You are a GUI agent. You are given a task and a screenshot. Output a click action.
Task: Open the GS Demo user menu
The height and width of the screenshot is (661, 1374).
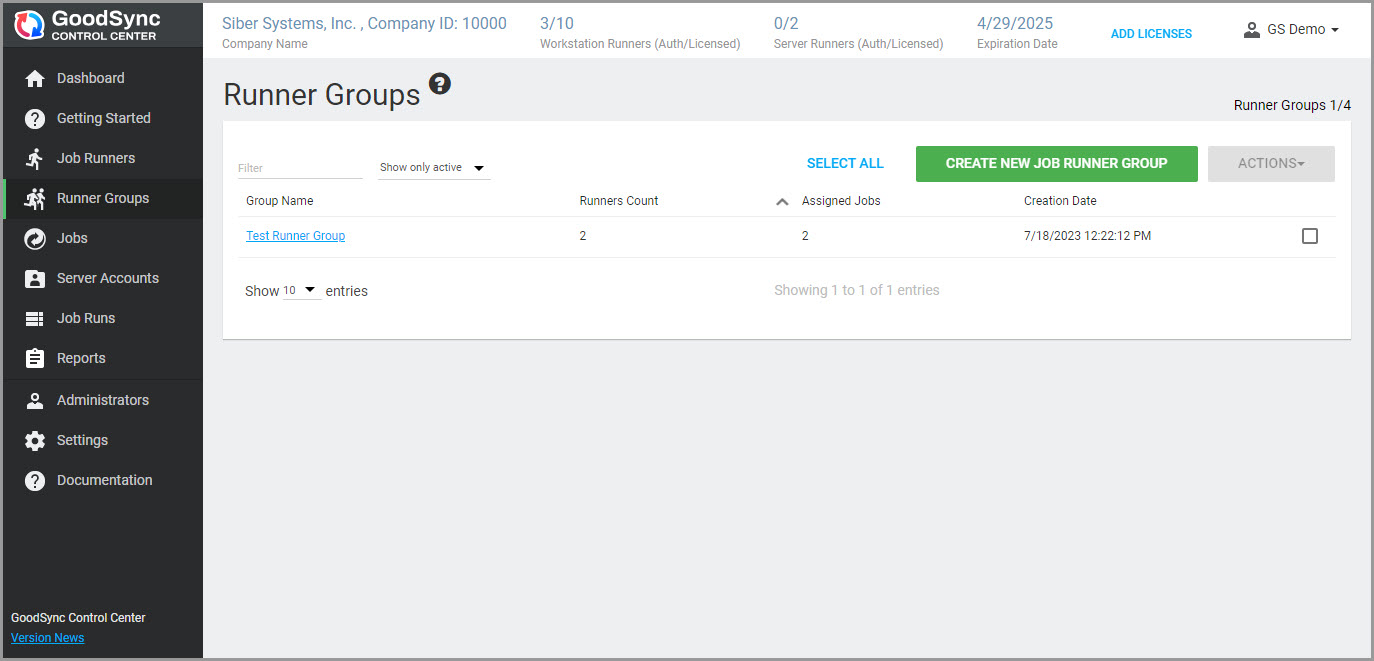click(1291, 30)
